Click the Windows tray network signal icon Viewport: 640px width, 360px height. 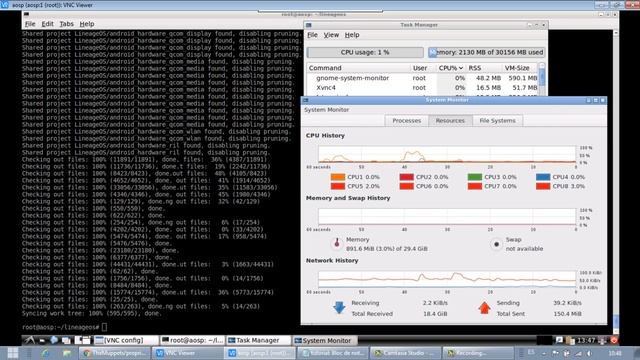pyautogui.click(x=578, y=353)
